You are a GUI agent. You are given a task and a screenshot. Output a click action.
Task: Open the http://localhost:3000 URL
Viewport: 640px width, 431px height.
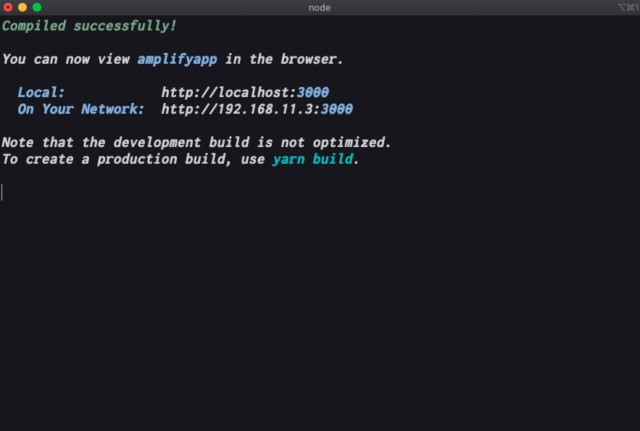click(x=245, y=93)
